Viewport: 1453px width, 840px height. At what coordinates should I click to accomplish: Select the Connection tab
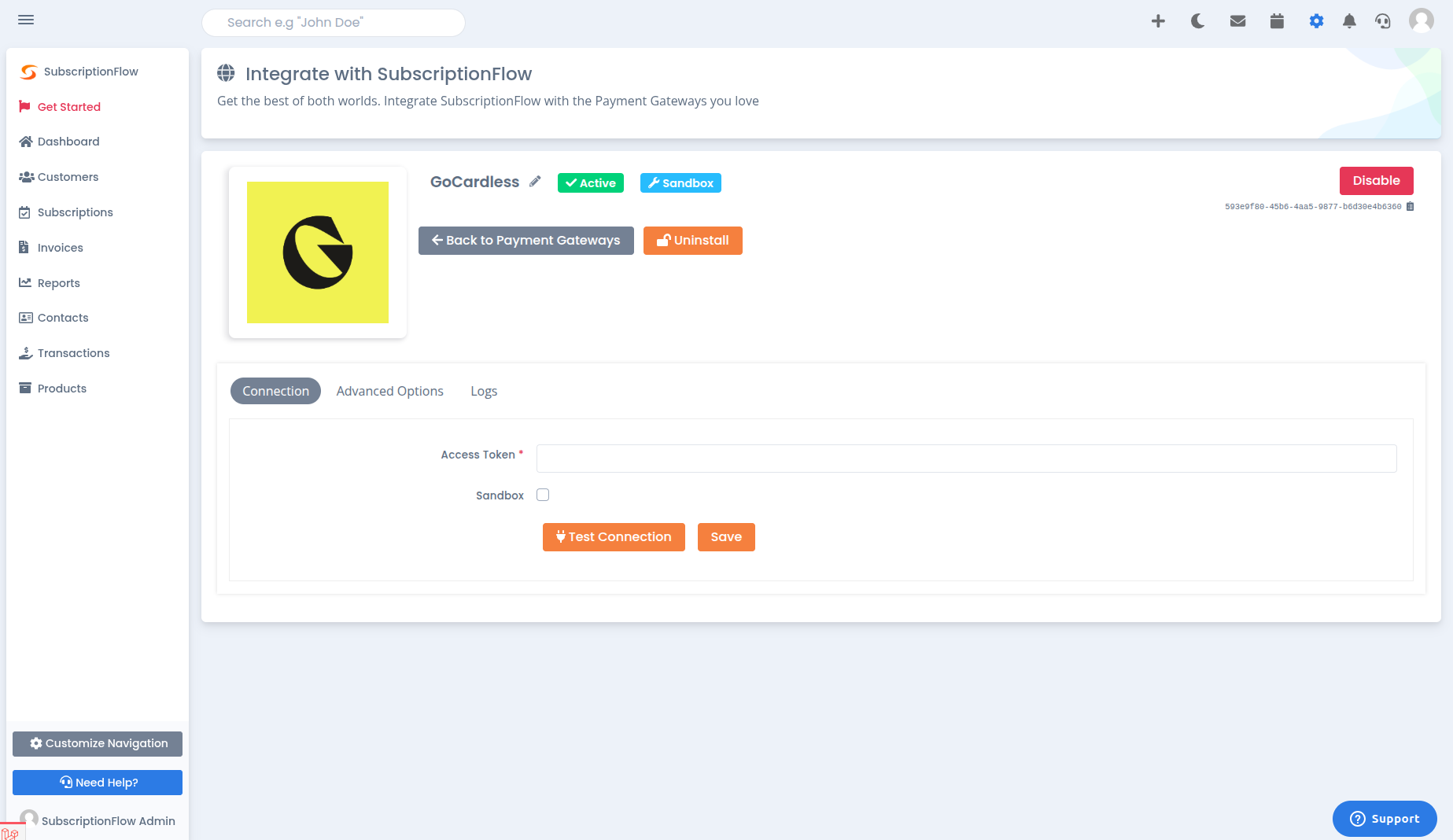275,391
